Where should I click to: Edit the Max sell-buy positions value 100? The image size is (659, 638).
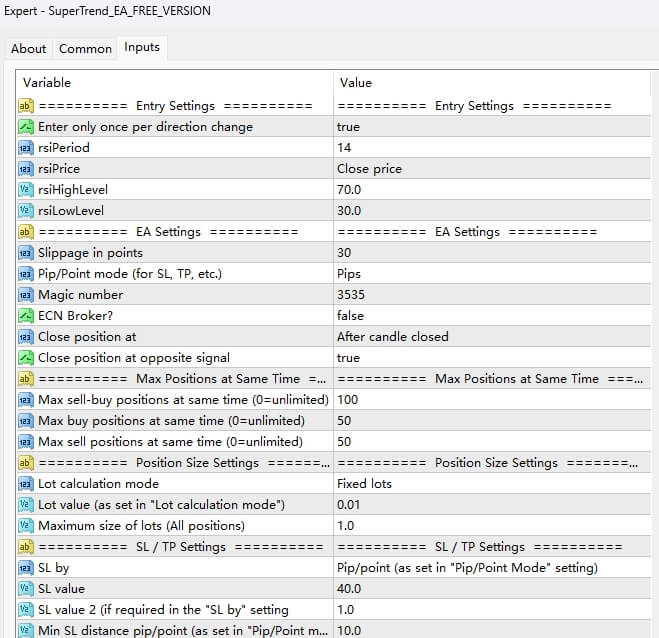coord(492,400)
